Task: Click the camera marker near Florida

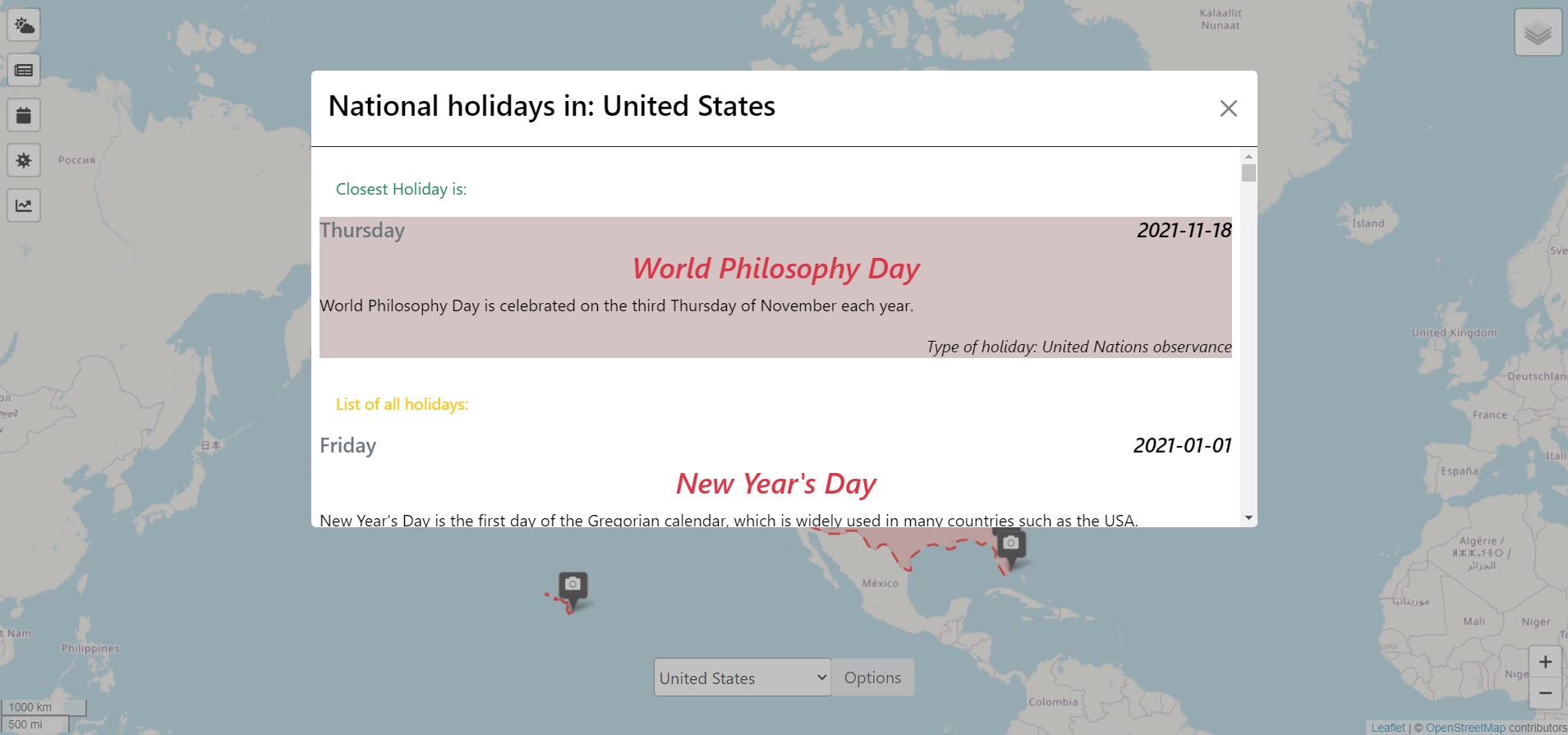Action: [x=1010, y=544]
